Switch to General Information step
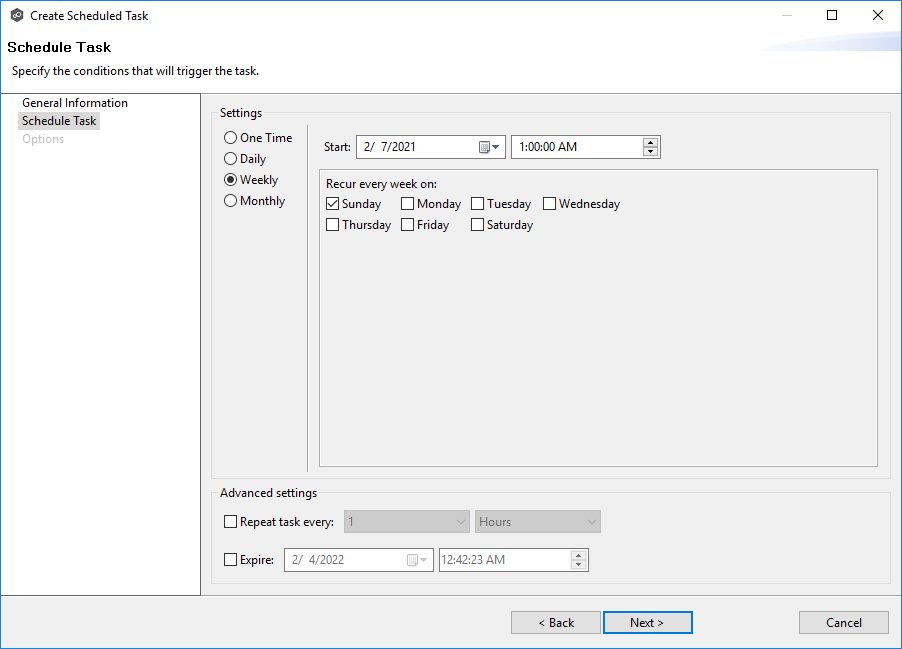The height and width of the screenshot is (649, 902). [x=73, y=102]
